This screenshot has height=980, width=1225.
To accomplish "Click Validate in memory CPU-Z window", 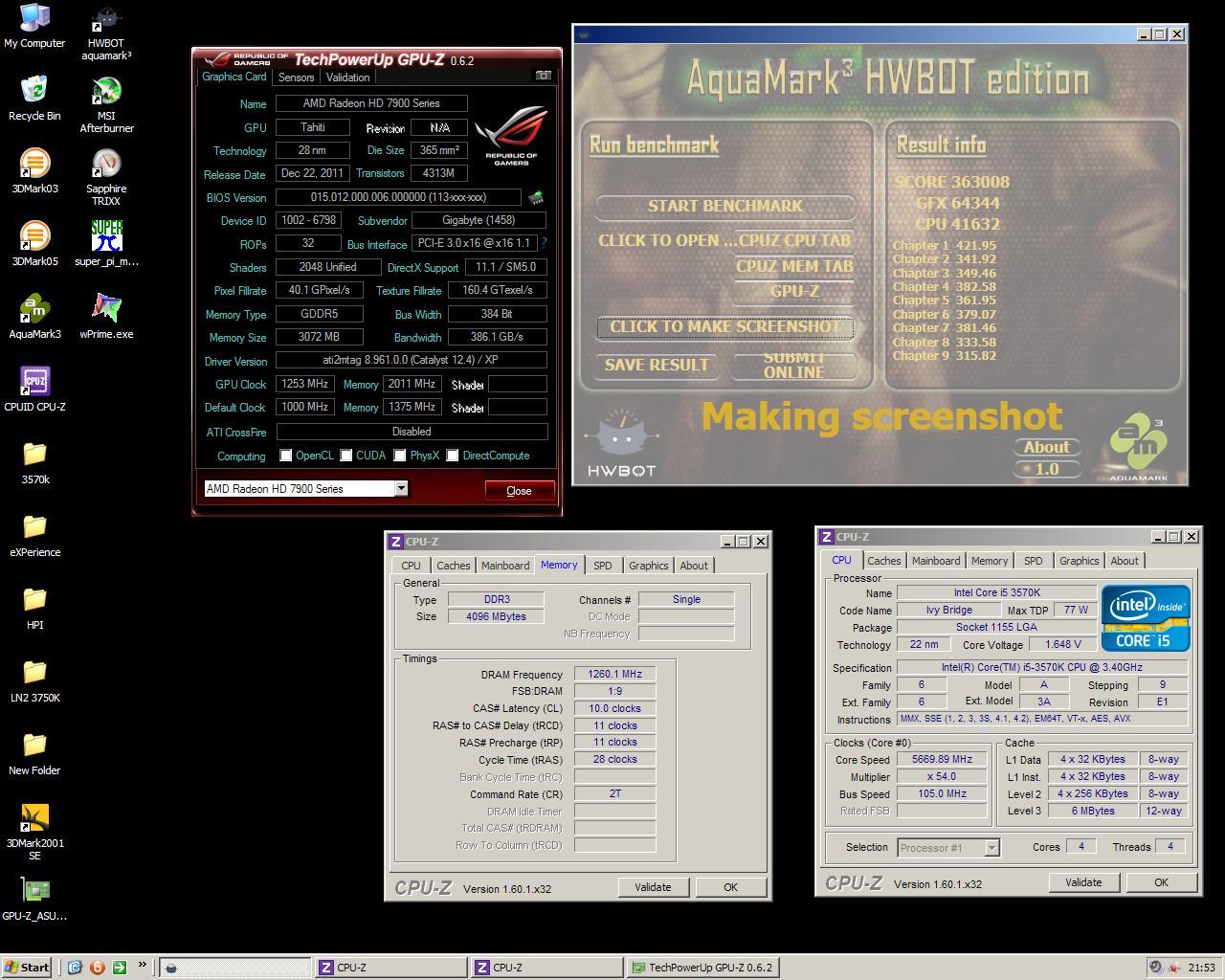I will [x=653, y=887].
